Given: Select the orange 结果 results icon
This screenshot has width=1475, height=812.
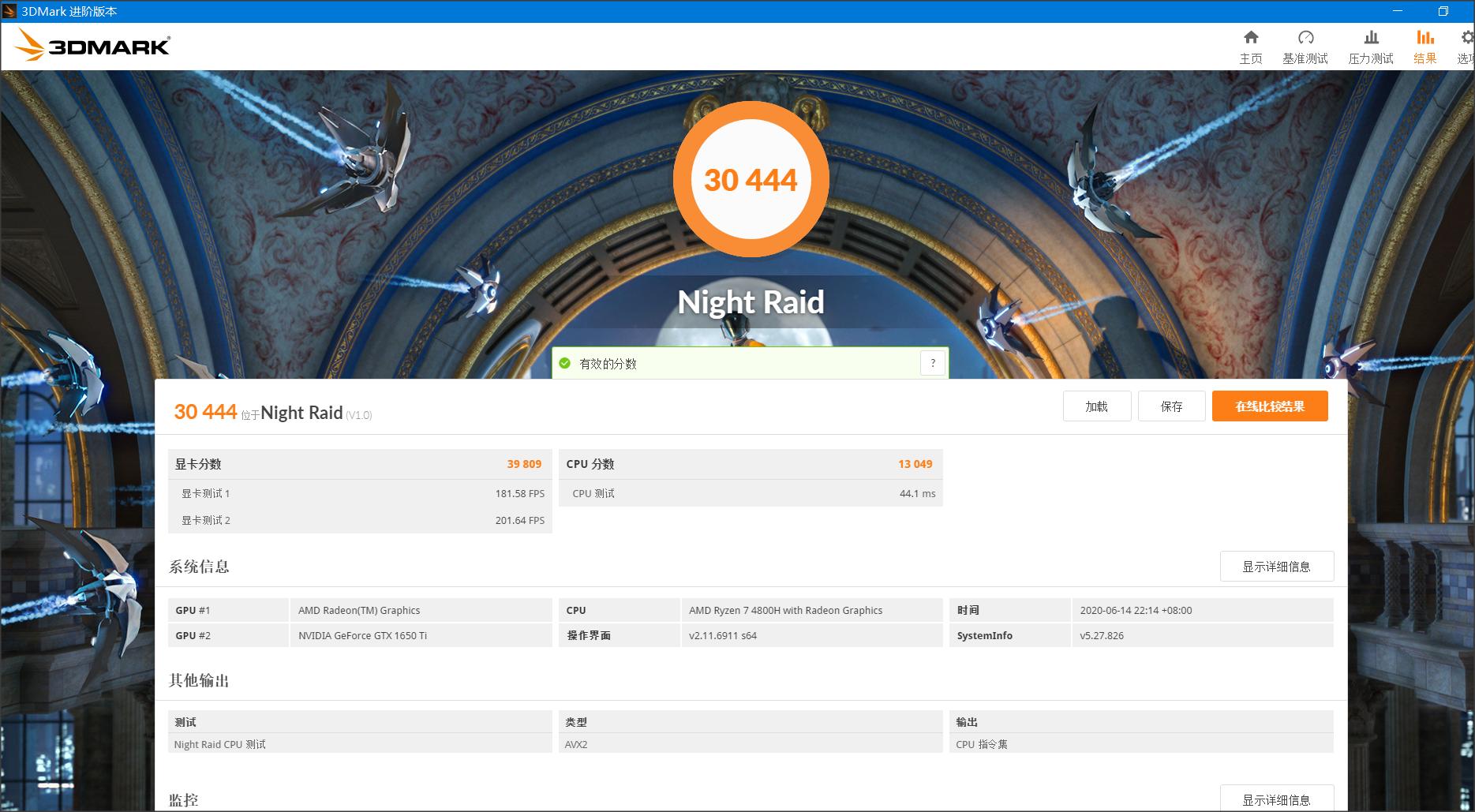Looking at the screenshot, I should (x=1424, y=38).
